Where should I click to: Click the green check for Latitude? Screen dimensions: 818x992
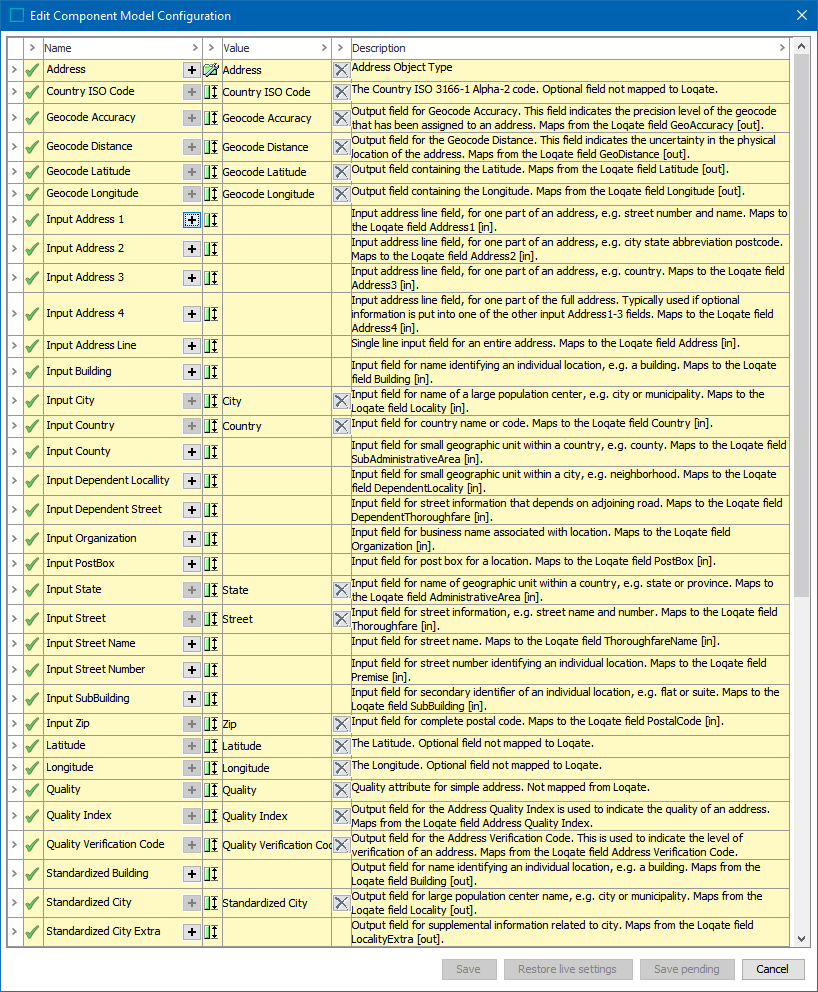[33, 746]
